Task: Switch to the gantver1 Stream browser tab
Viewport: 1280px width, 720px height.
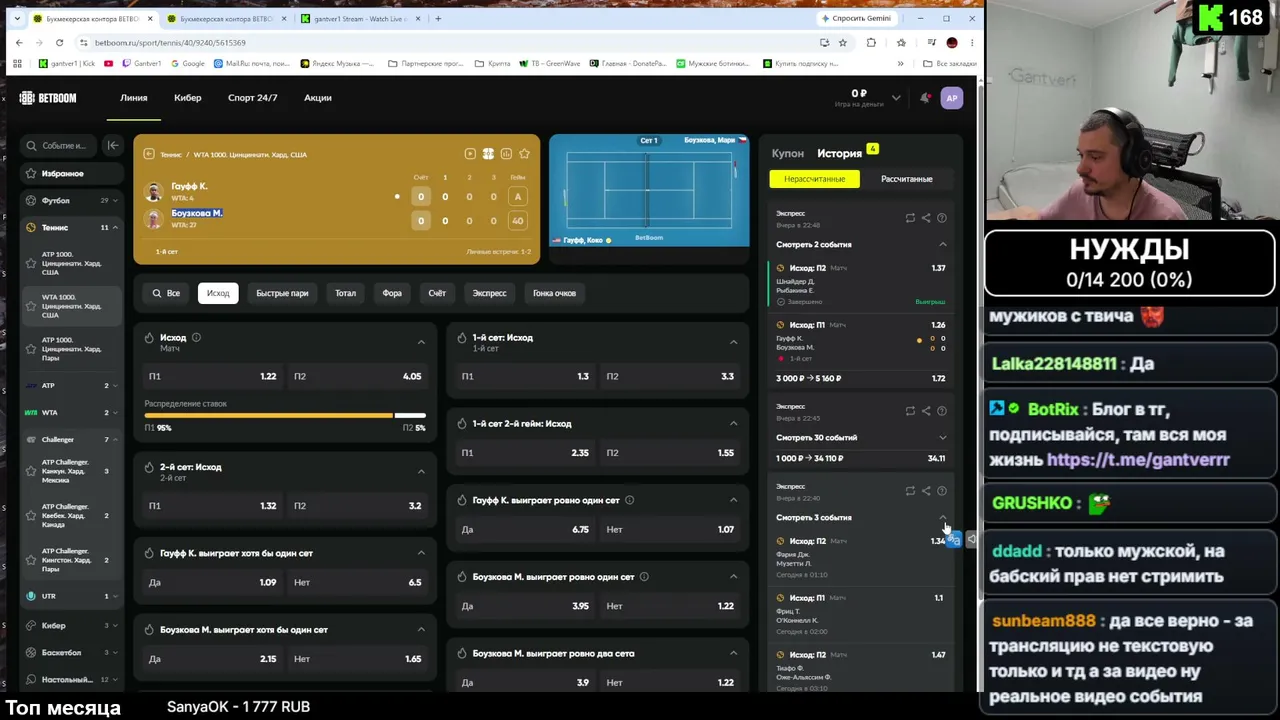Action: click(359, 18)
